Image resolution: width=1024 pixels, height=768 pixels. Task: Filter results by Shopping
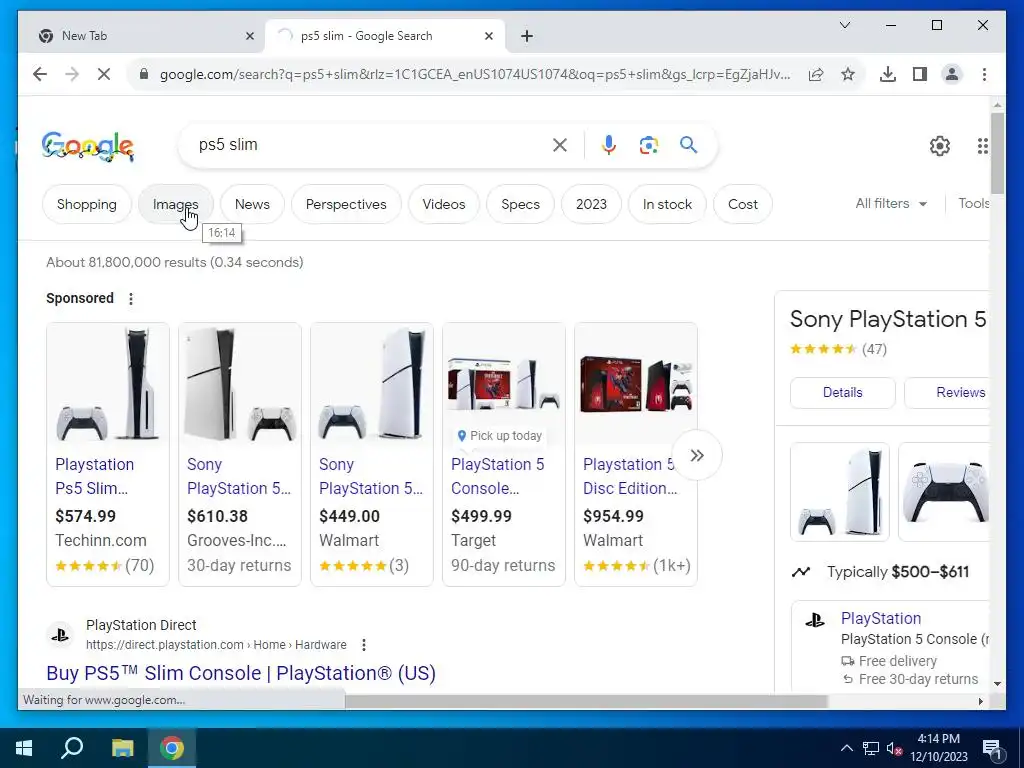point(86,204)
